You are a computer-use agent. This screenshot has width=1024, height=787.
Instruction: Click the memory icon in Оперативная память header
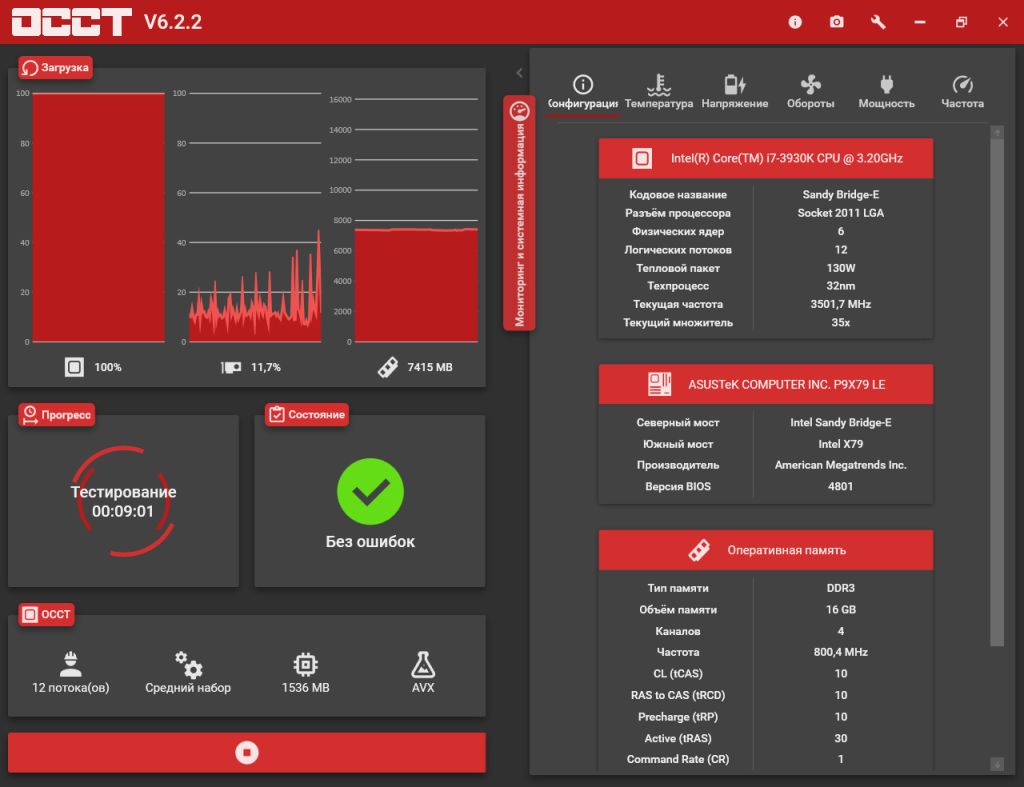click(699, 550)
